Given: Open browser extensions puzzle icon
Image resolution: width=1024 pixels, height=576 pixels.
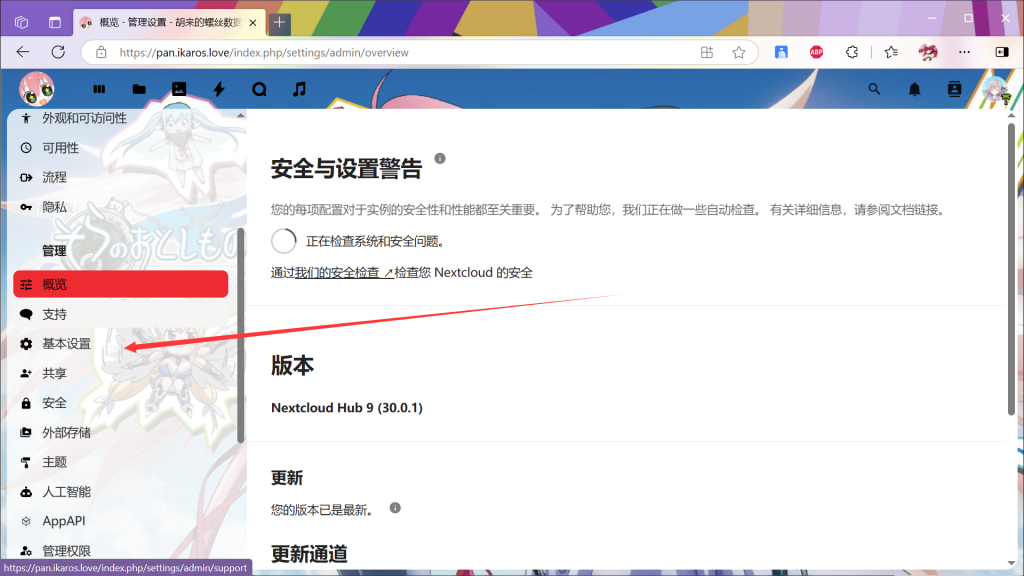Looking at the screenshot, I should point(852,52).
